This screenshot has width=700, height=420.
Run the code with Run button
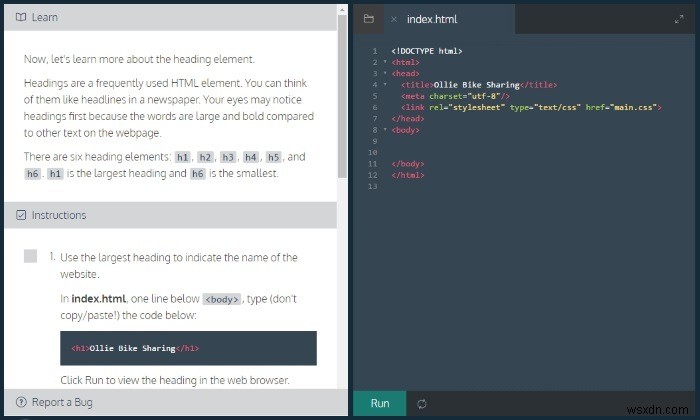[x=379, y=403]
